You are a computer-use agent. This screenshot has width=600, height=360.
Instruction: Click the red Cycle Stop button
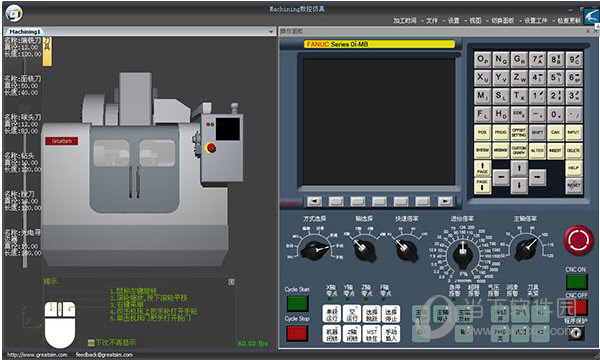tap(297, 334)
